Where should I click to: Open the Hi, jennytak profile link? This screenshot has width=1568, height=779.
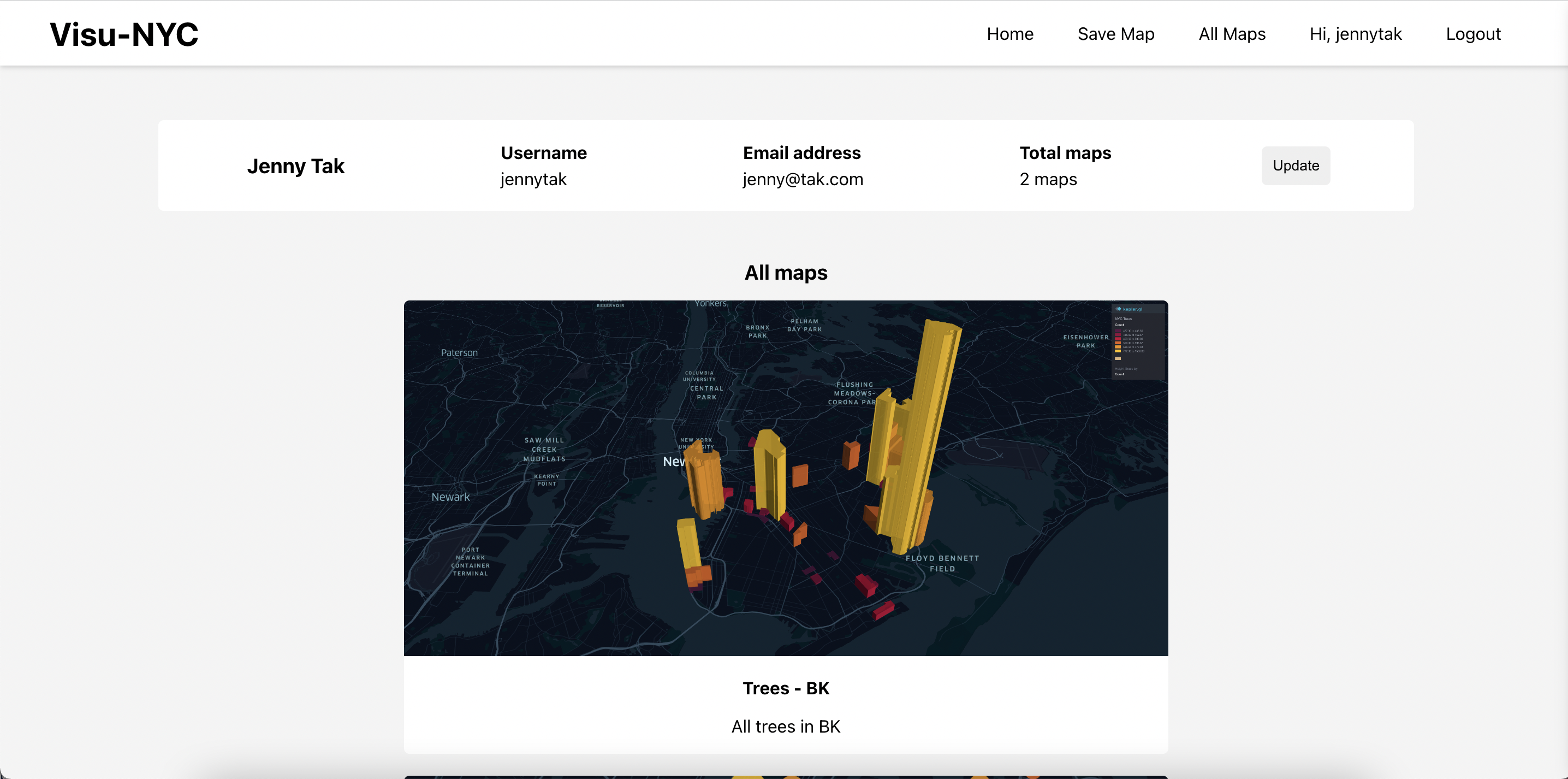(x=1356, y=34)
